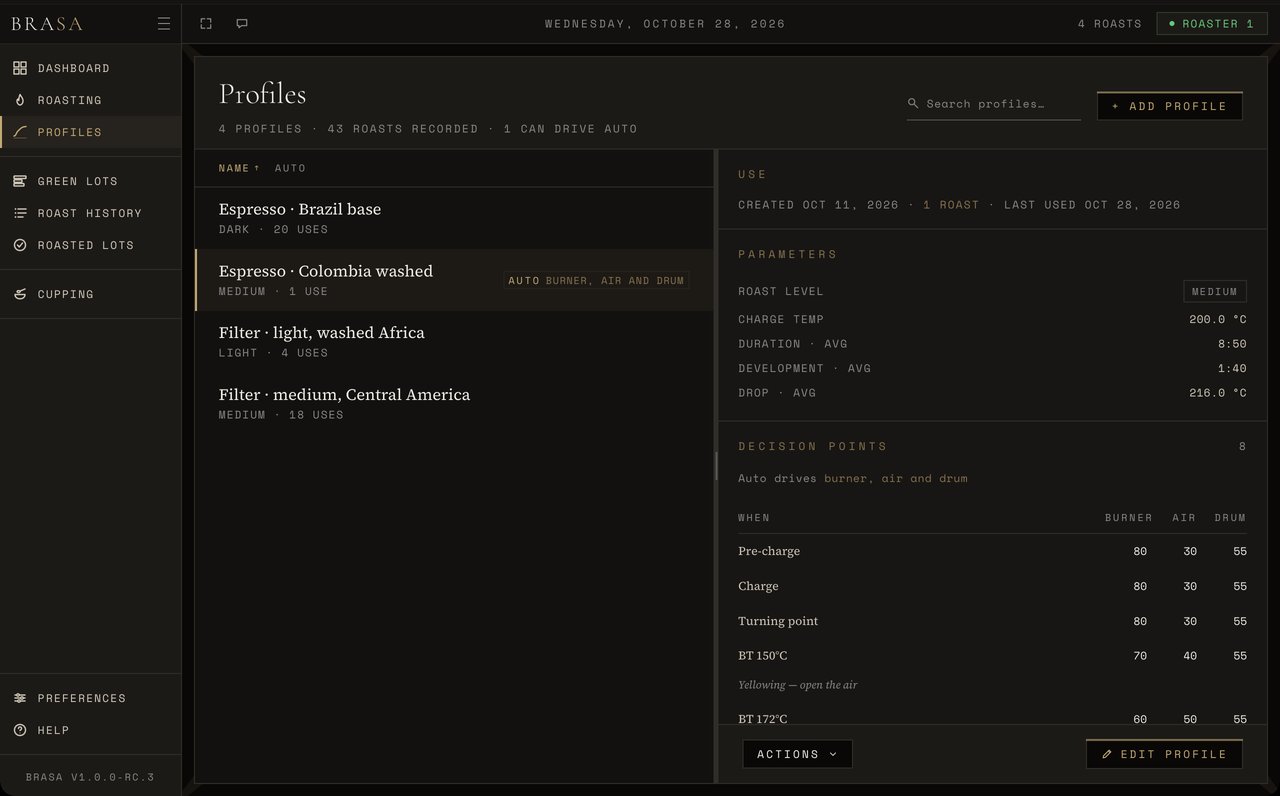Image resolution: width=1280 pixels, height=796 pixels.
Task: Click the Search profiles field
Action: click(x=994, y=104)
